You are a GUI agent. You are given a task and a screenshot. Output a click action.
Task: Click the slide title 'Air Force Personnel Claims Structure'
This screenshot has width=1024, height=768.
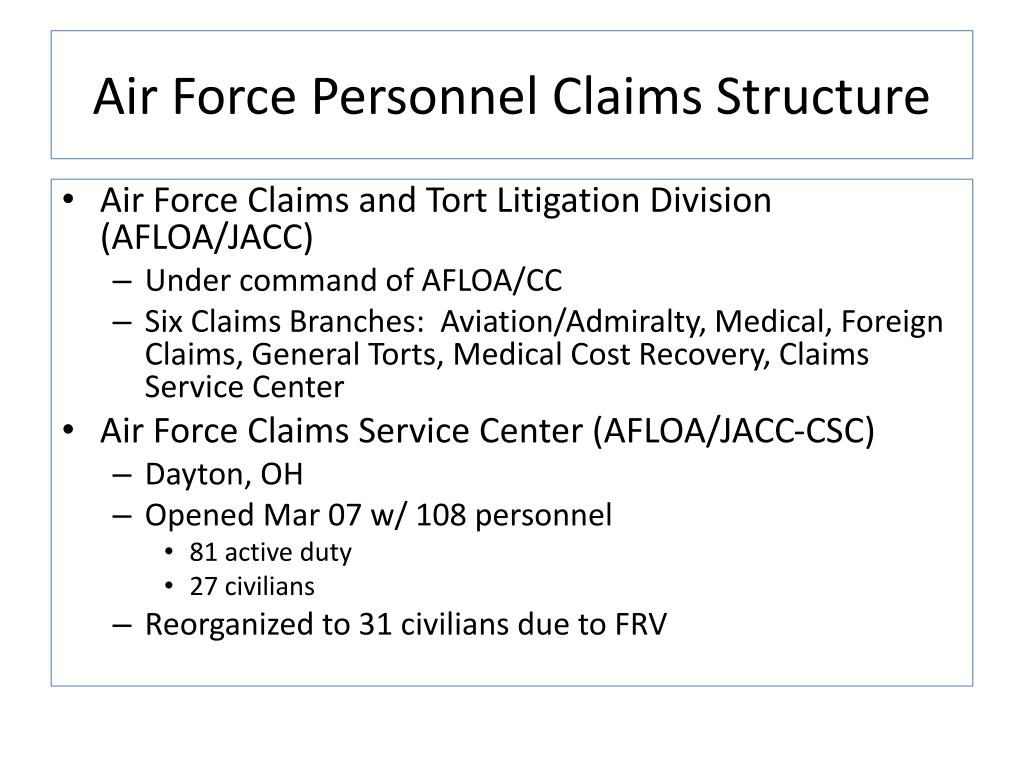pyautogui.click(x=511, y=96)
